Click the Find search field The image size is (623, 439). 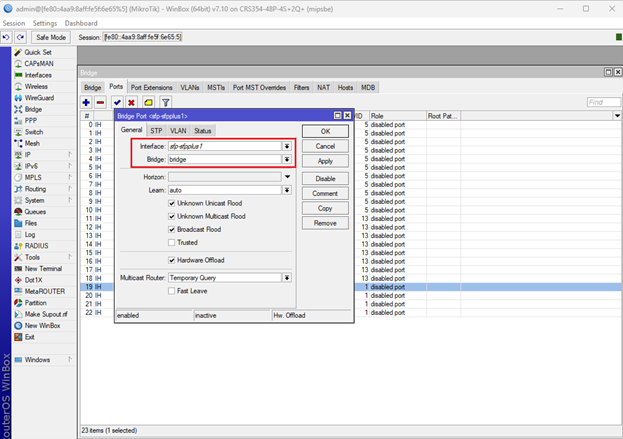tap(604, 102)
